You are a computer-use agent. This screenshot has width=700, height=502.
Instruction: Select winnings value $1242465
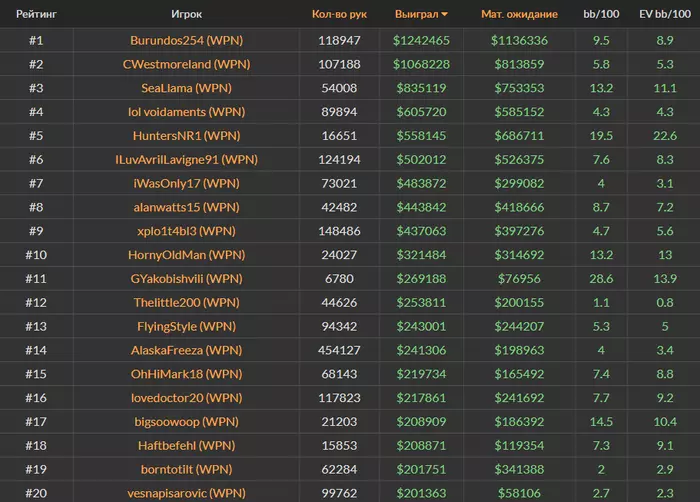coord(421,41)
